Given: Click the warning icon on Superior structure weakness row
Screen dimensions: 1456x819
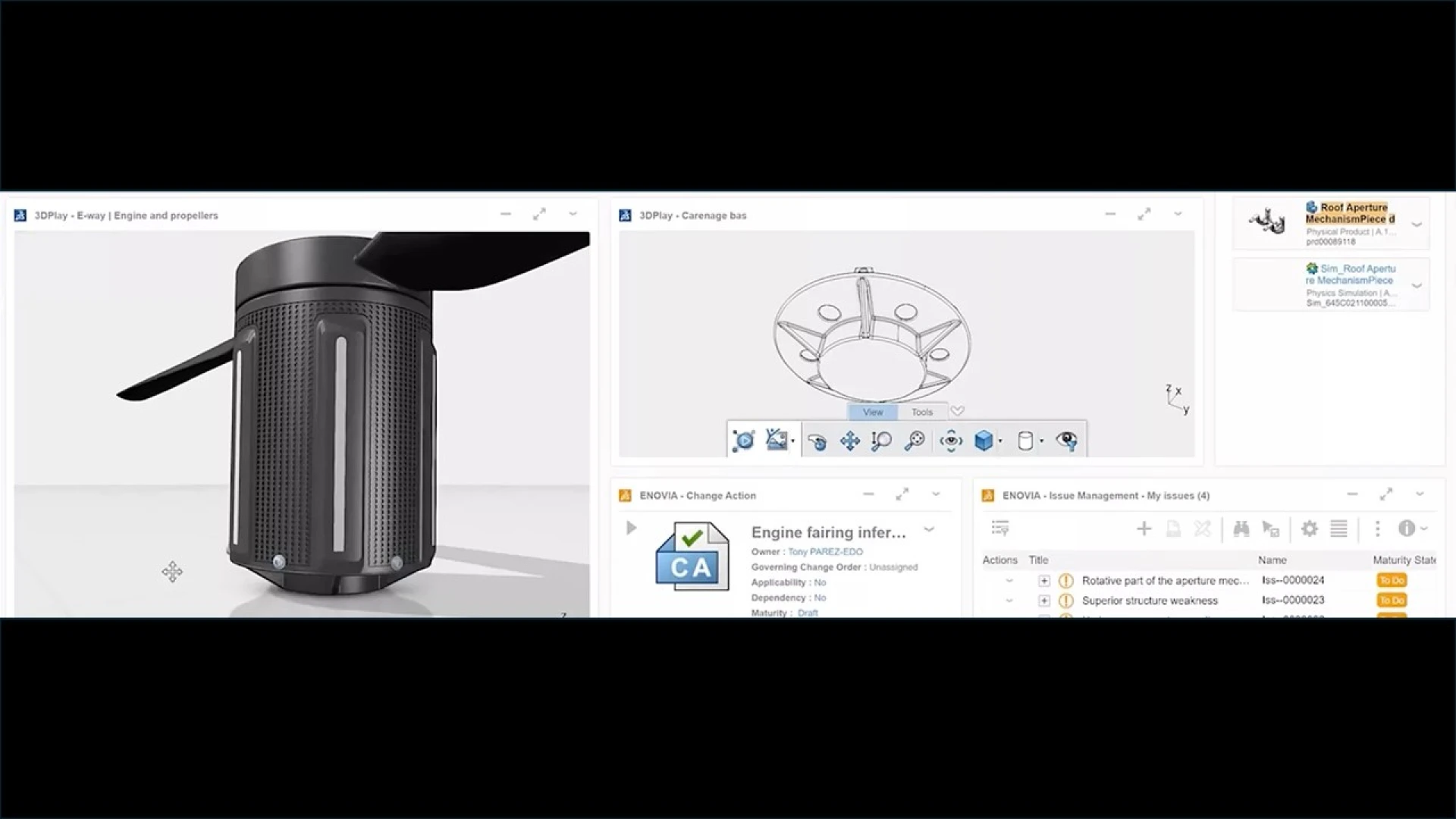Looking at the screenshot, I should click(x=1066, y=601).
